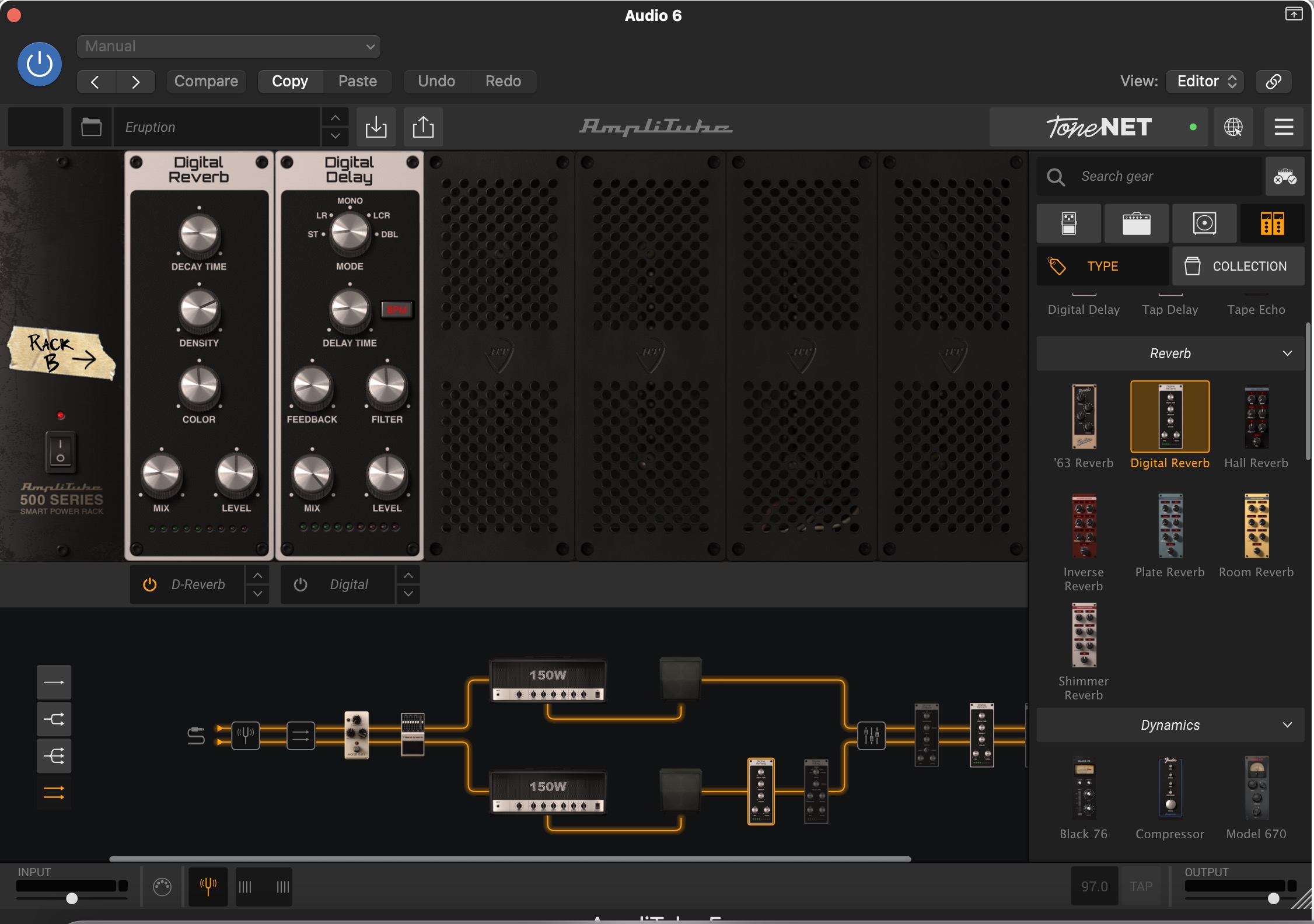Click the upper 150W amp in chain
Image resolution: width=1314 pixels, height=924 pixels.
[548, 680]
